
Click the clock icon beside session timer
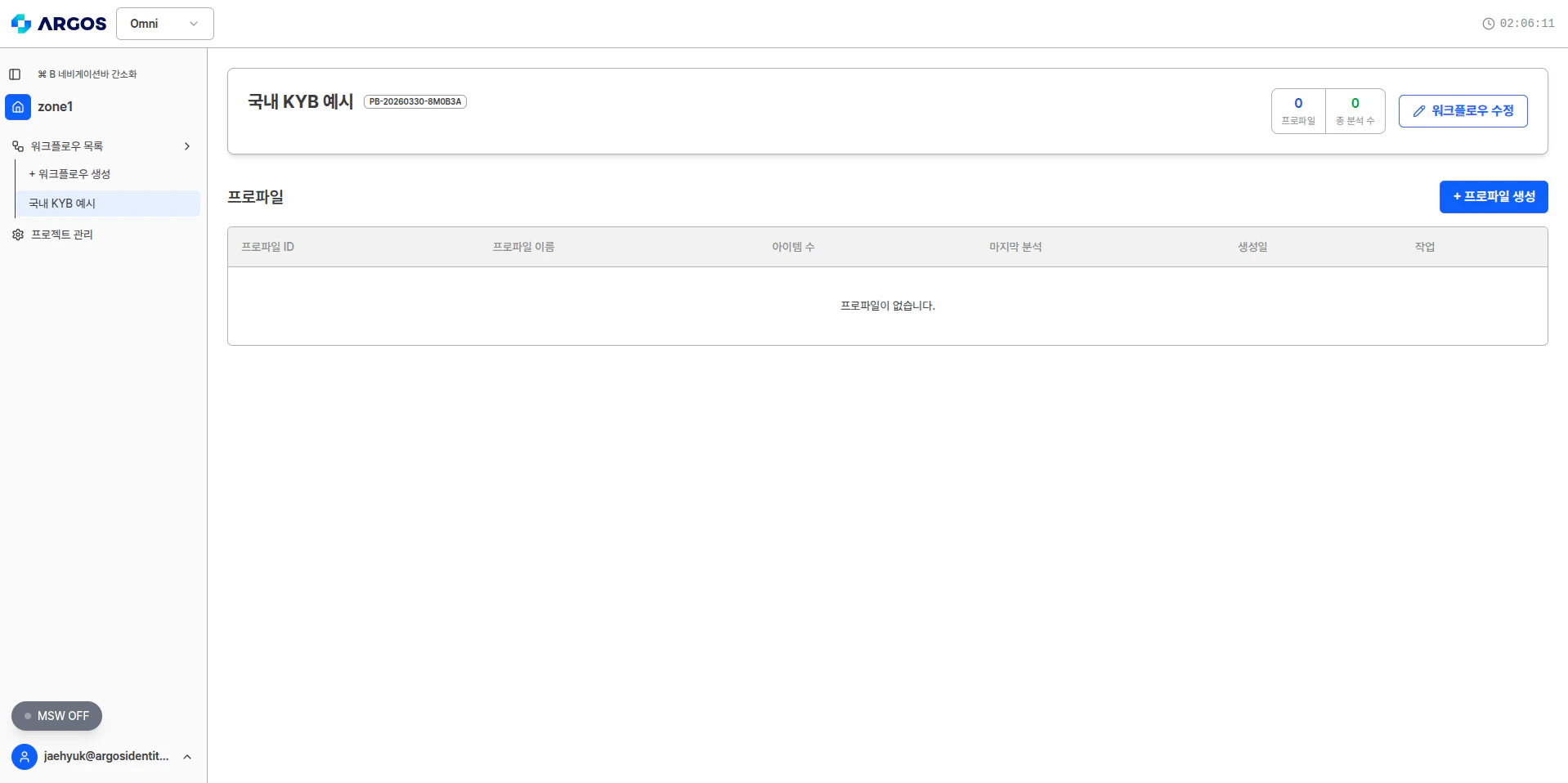(x=1489, y=24)
